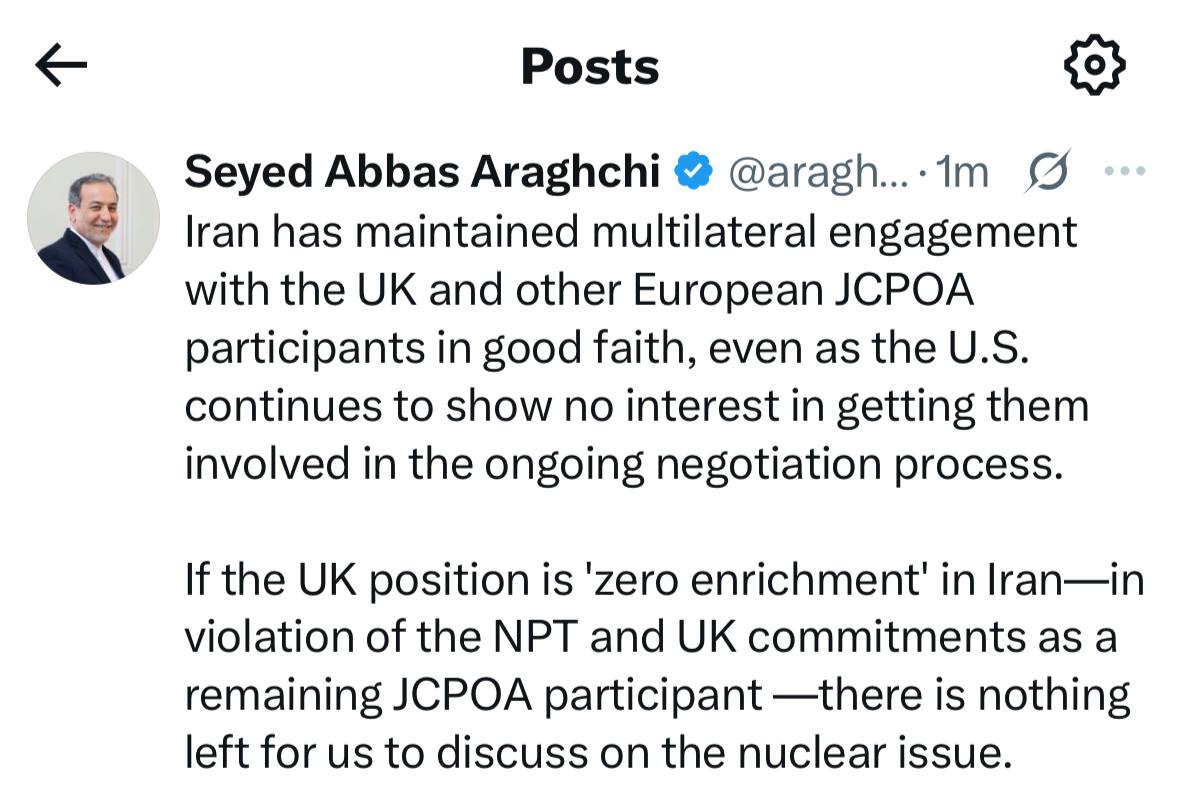Click the paragraph starting "Iran has maintained"
Image resolution: width=1179 pixels, height=786 pixels.
click(630, 349)
